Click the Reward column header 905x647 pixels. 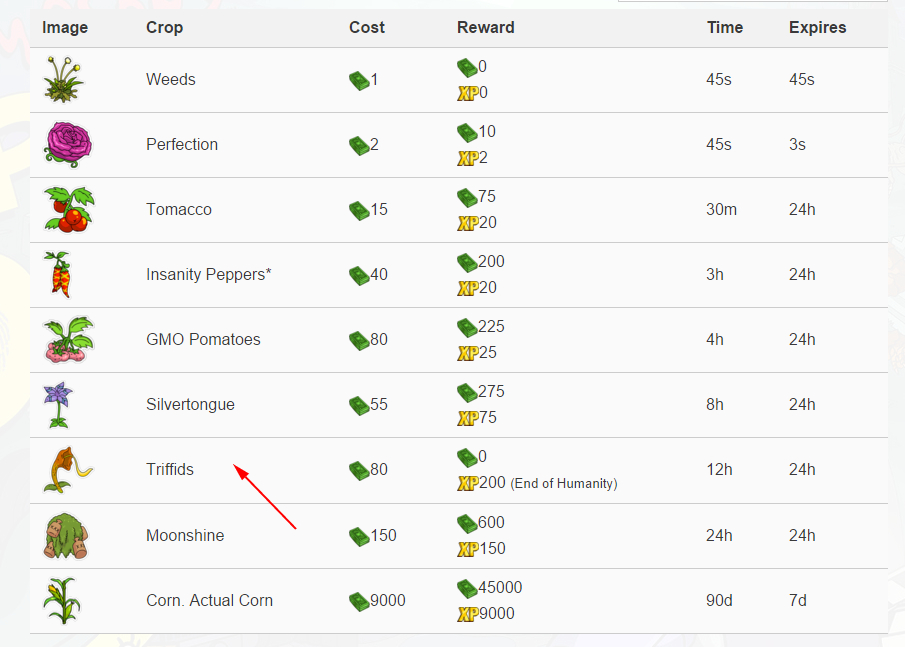pyautogui.click(x=485, y=27)
